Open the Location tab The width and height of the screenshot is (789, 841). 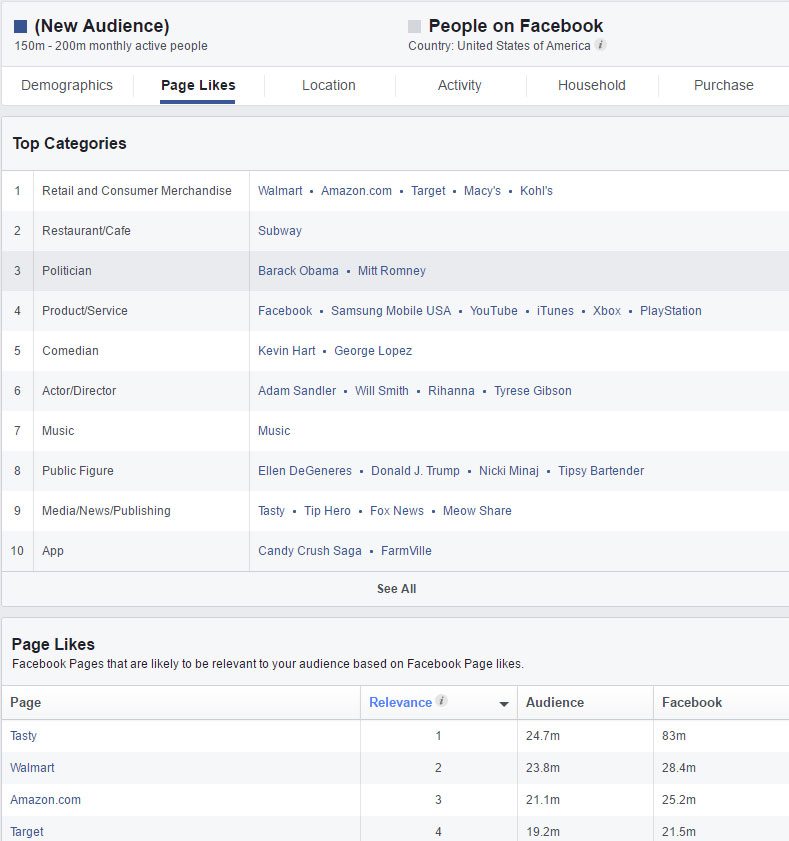329,85
